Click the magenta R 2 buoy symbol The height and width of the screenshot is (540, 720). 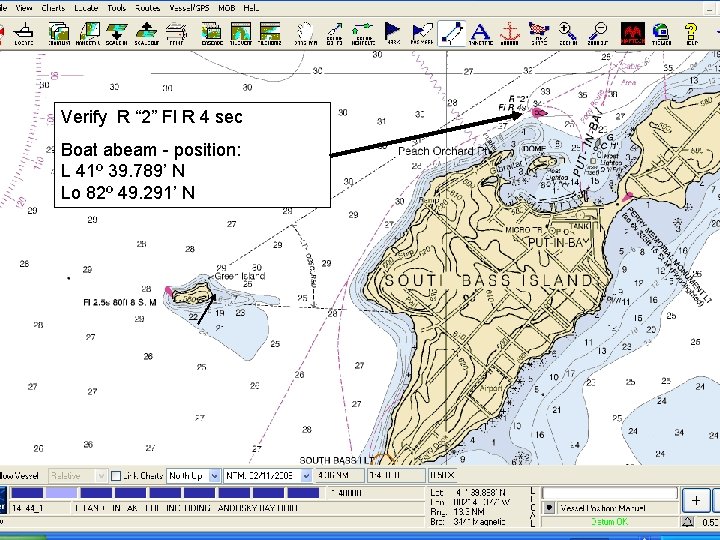click(x=538, y=112)
